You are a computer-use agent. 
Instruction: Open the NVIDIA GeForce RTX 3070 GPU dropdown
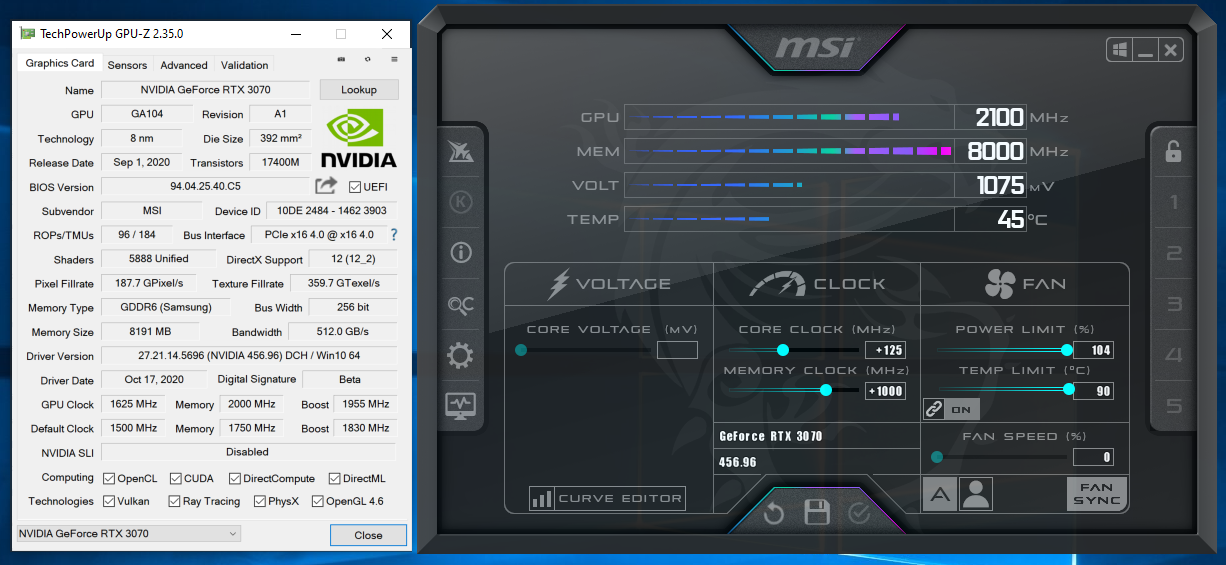129,533
